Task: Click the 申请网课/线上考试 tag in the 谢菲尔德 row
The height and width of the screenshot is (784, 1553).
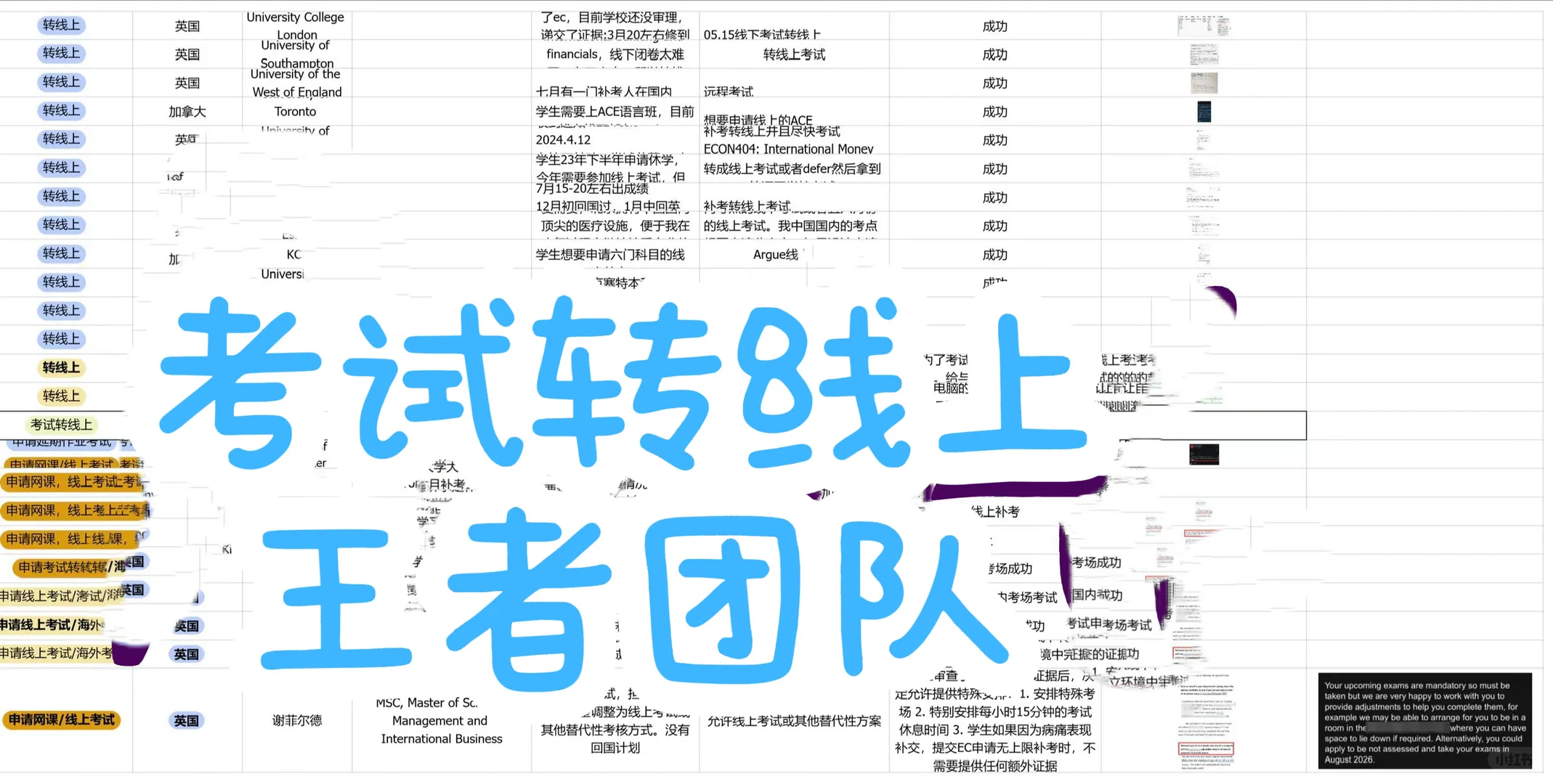Action: tap(62, 719)
